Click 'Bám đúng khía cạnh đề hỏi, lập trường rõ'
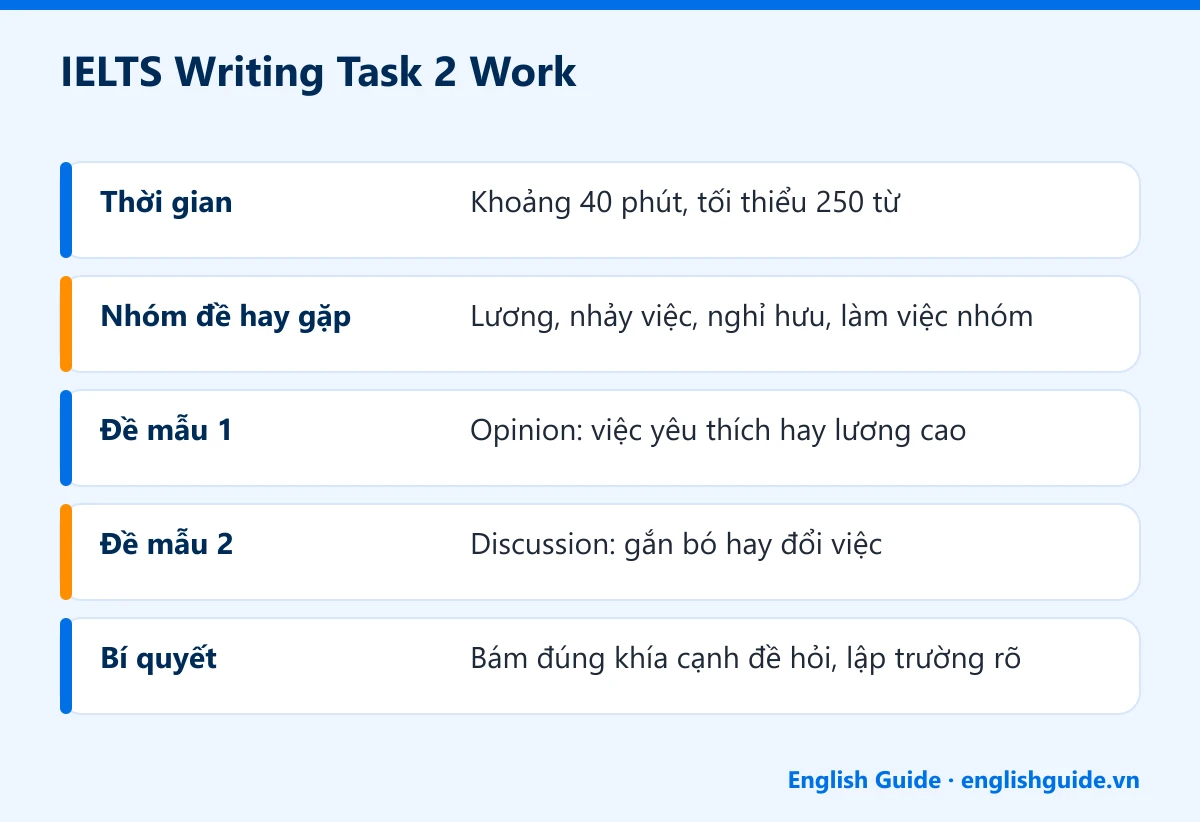The height and width of the screenshot is (822, 1200). click(745, 660)
